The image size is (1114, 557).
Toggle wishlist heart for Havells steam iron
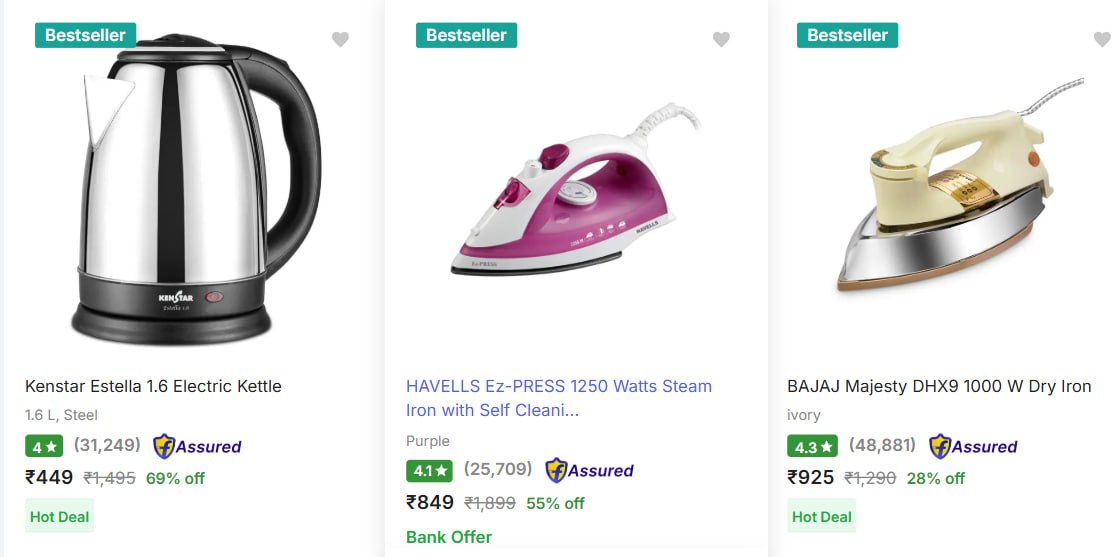[721, 40]
